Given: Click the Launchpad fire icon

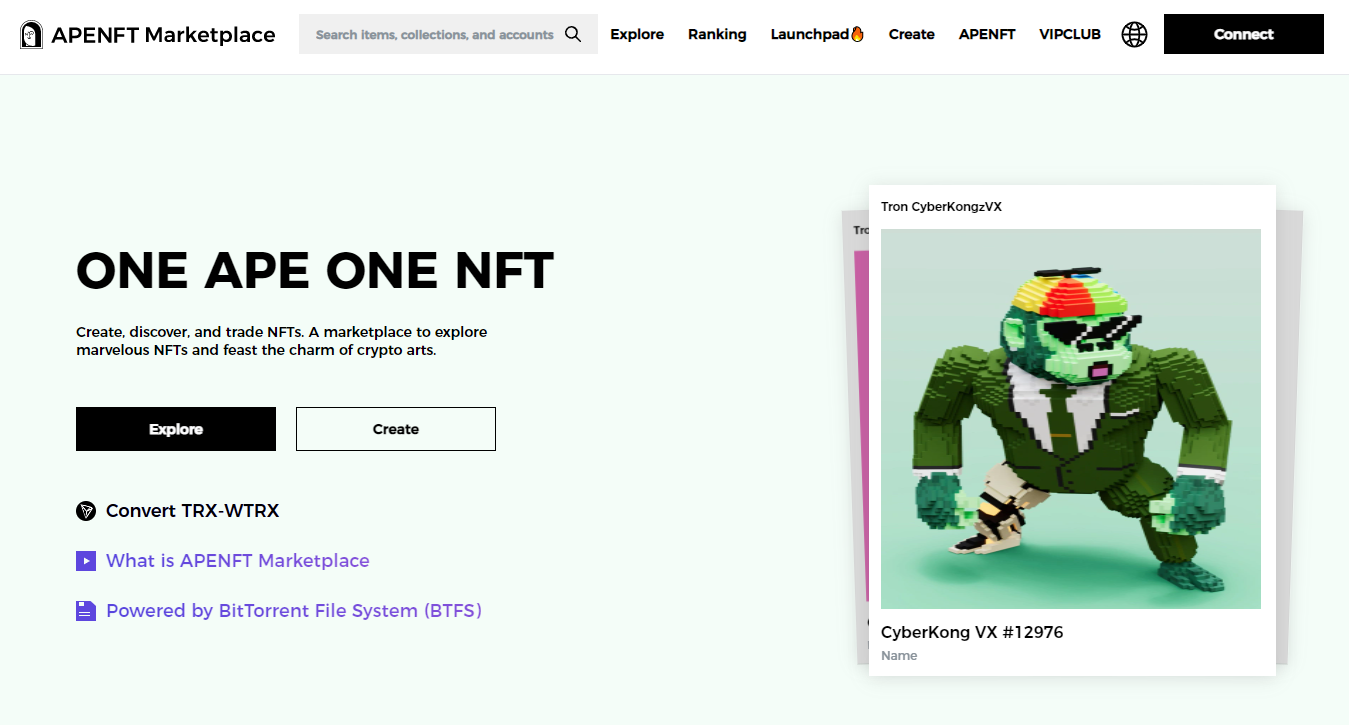Looking at the screenshot, I should pos(857,34).
